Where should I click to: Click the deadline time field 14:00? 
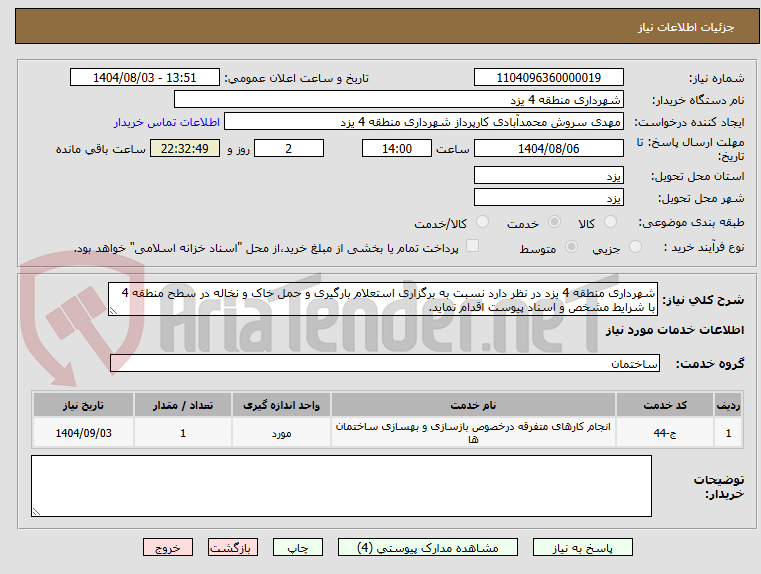point(397,148)
